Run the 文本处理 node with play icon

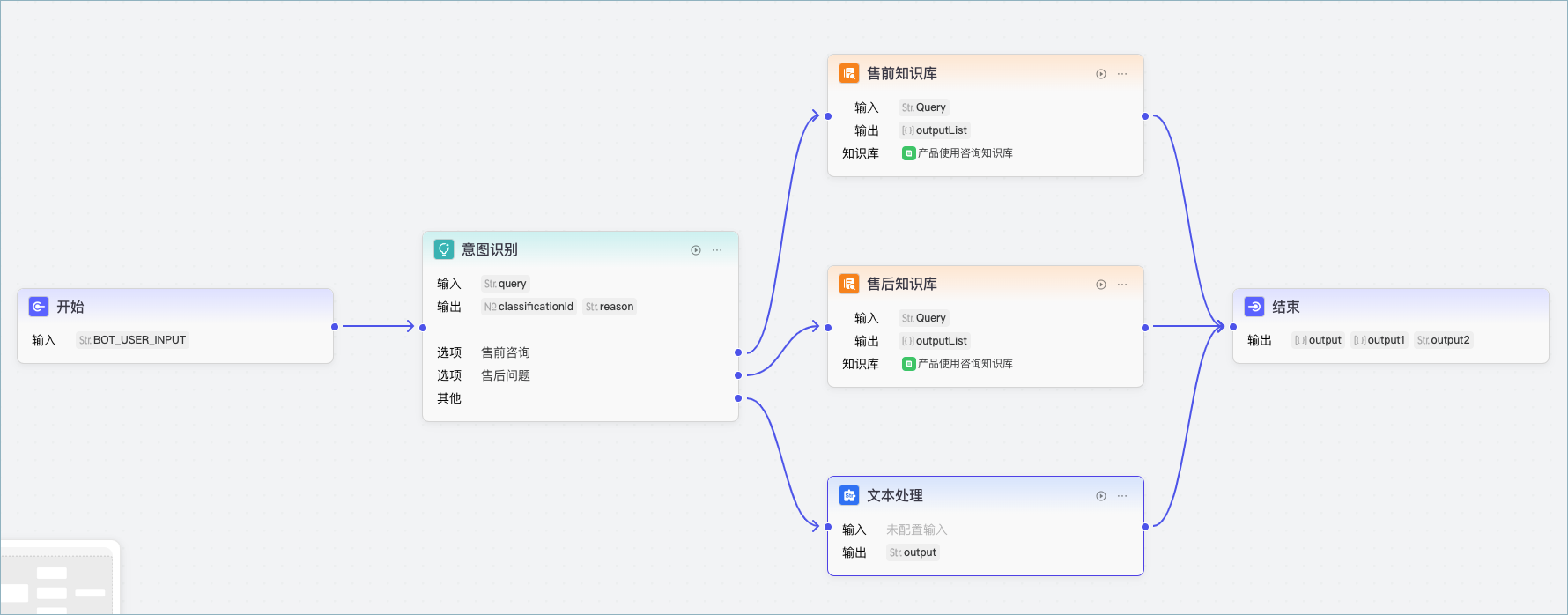coord(1101,496)
